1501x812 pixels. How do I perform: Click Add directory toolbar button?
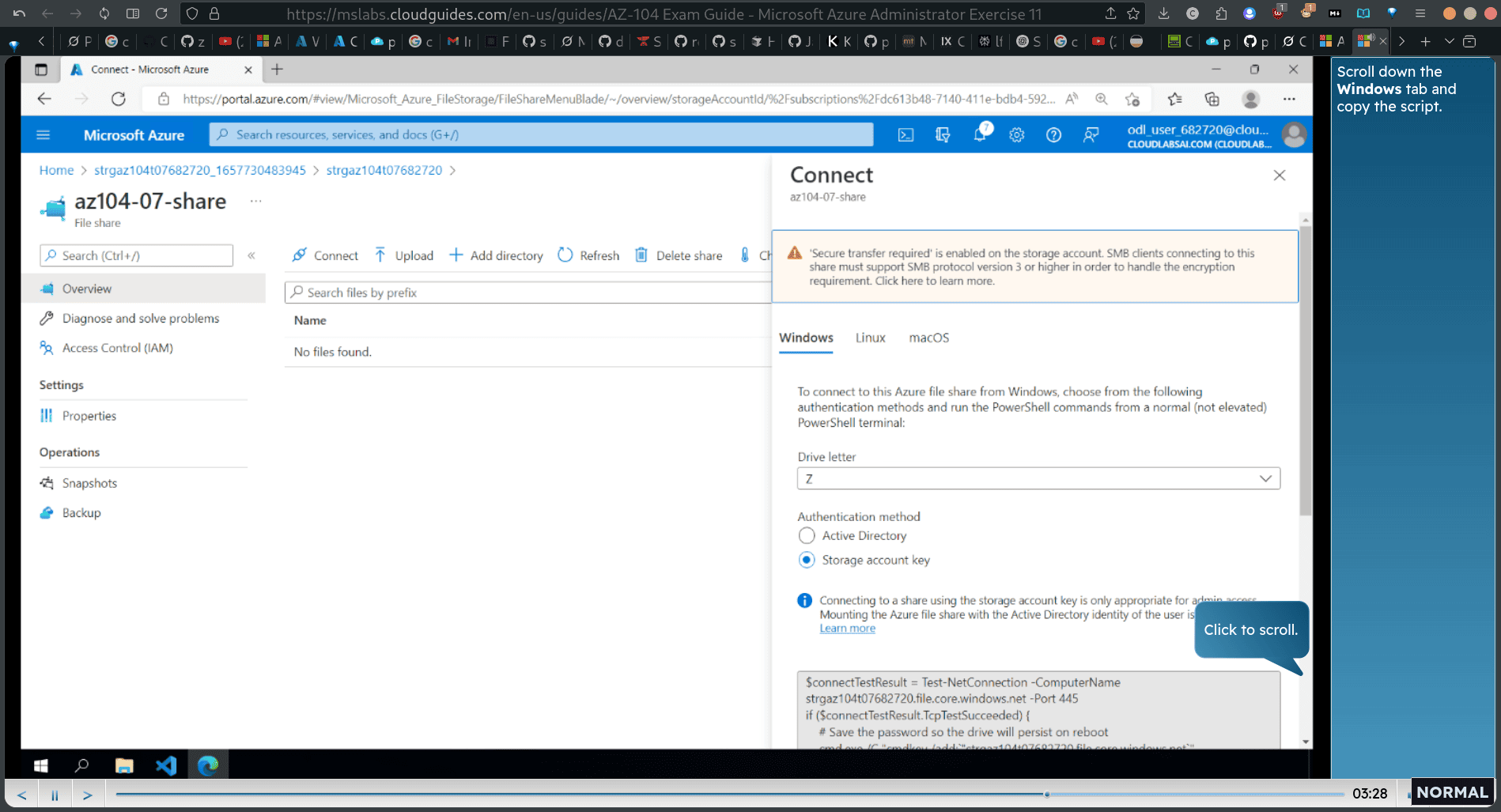[x=496, y=255]
